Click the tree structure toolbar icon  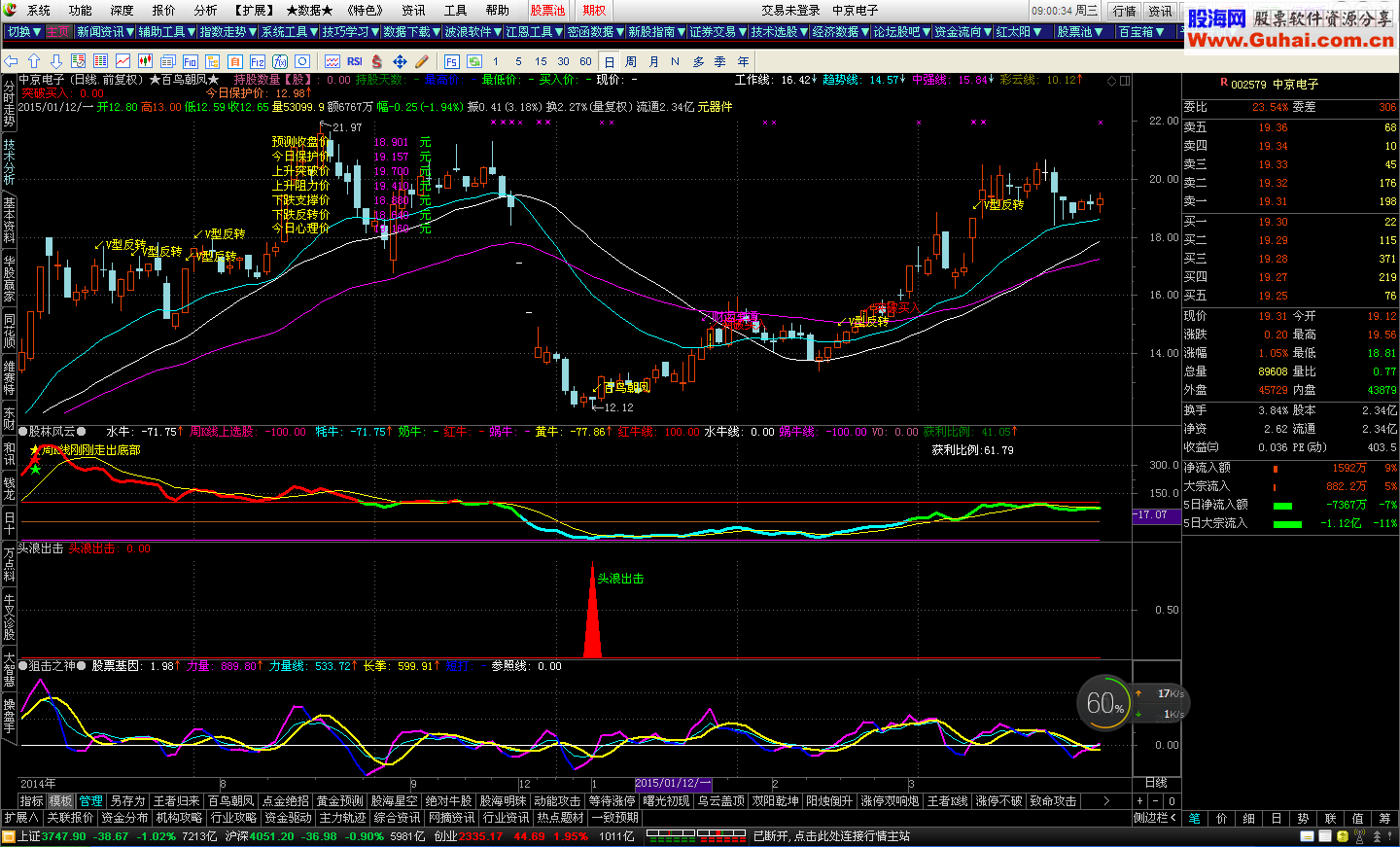(212, 61)
